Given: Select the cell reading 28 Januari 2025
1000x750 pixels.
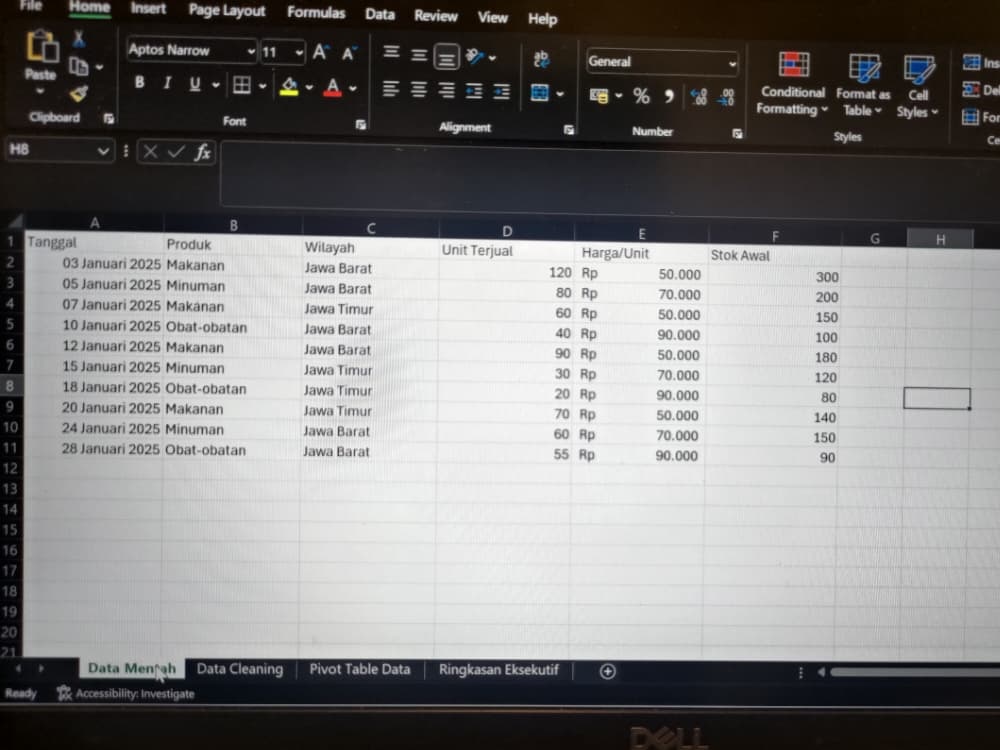Looking at the screenshot, I should [x=93, y=449].
